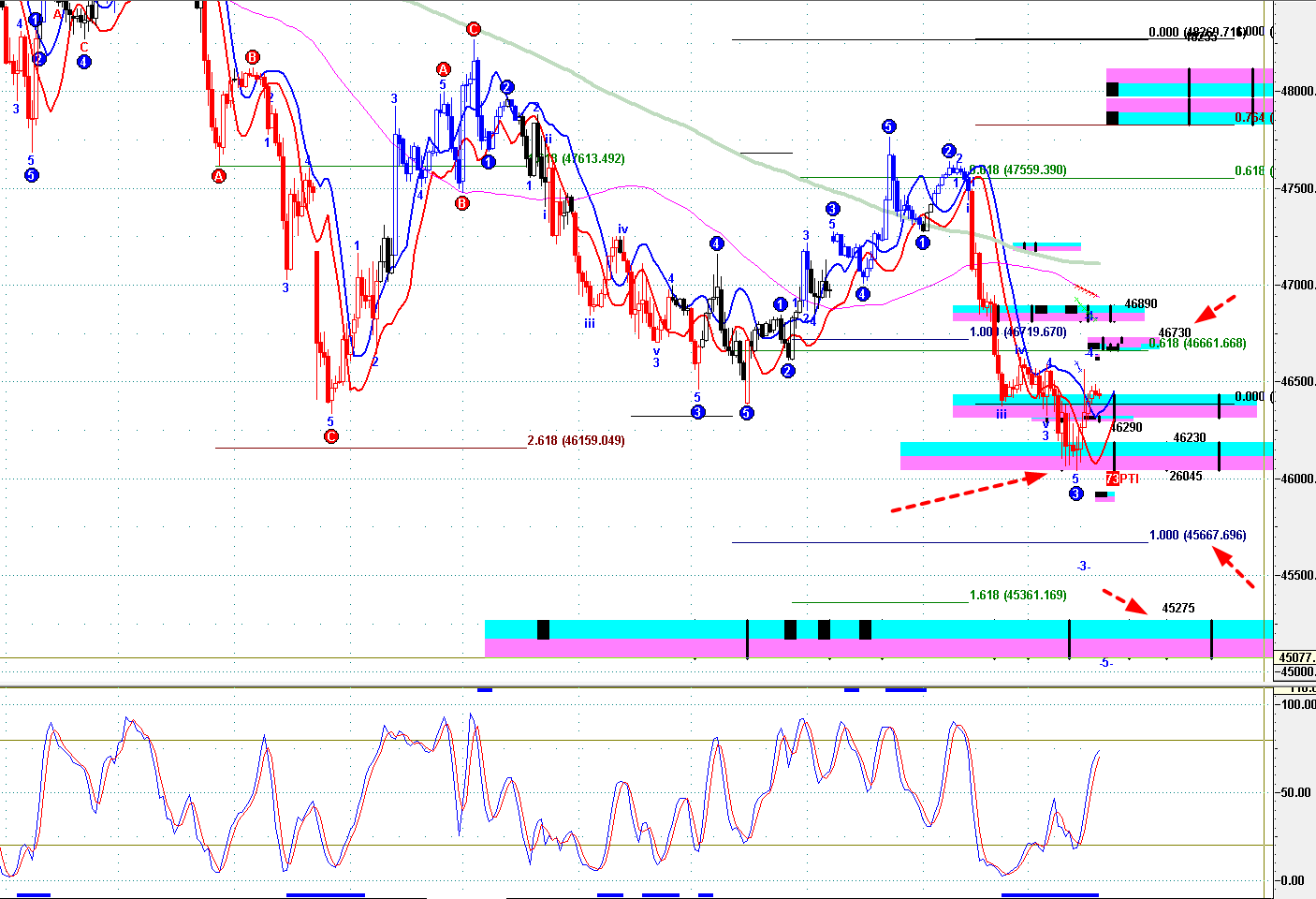
Task: Select the long red dashed arrow near 46000
Action: click(x=968, y=493)
